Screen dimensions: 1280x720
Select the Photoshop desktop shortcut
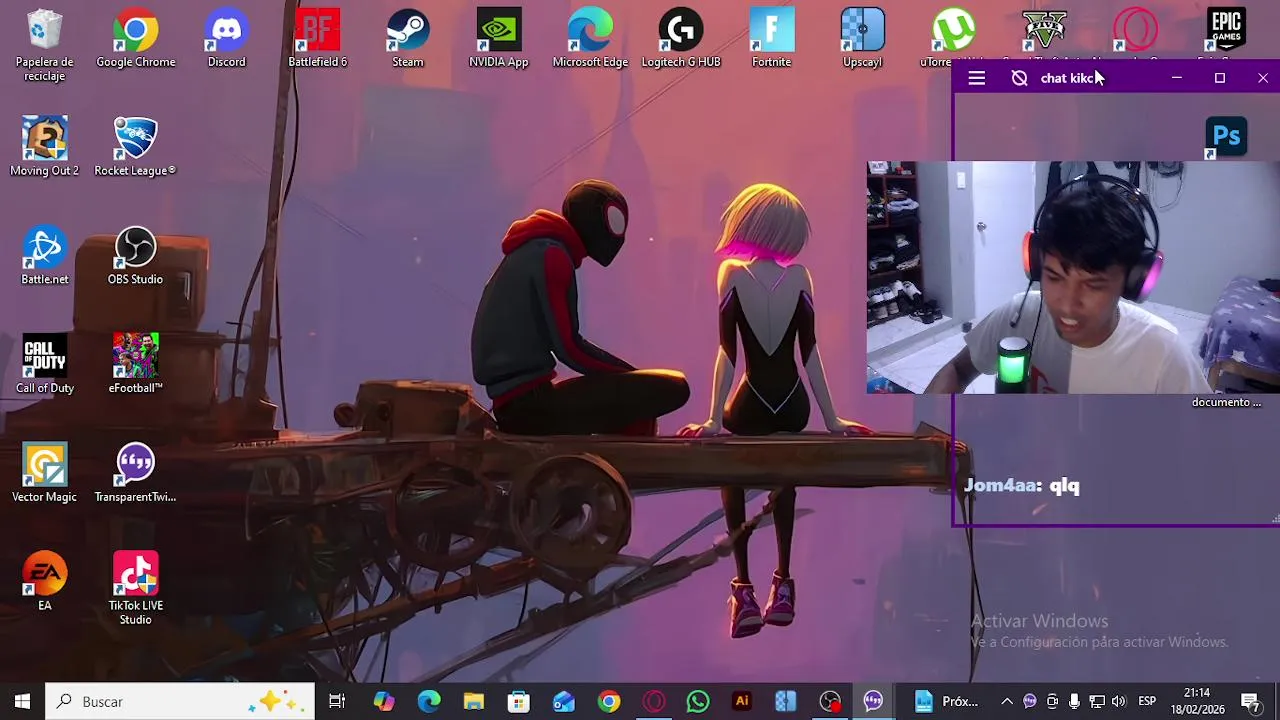click(1226, 138)
